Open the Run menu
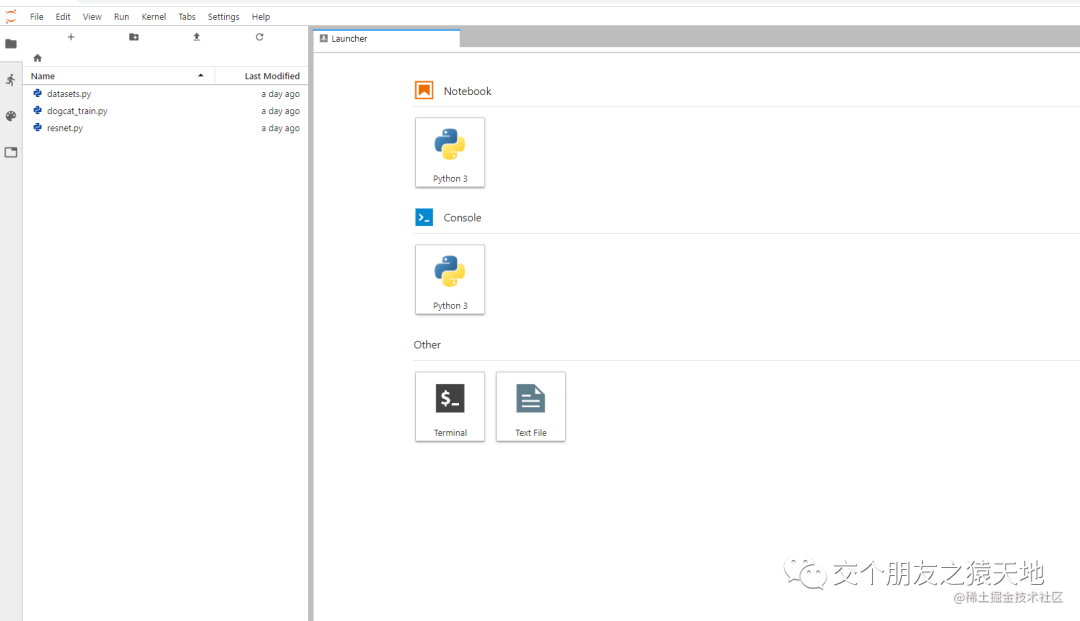The image size is (1080, 621). coord(121,17)
